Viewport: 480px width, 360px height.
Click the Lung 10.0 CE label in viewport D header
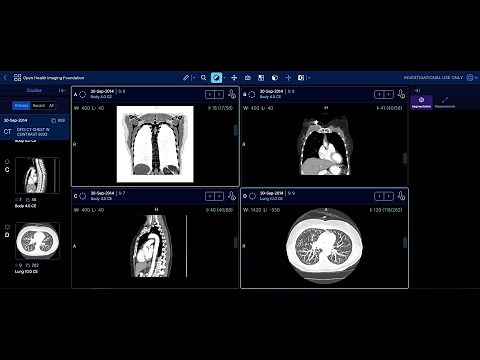(271, 199)
